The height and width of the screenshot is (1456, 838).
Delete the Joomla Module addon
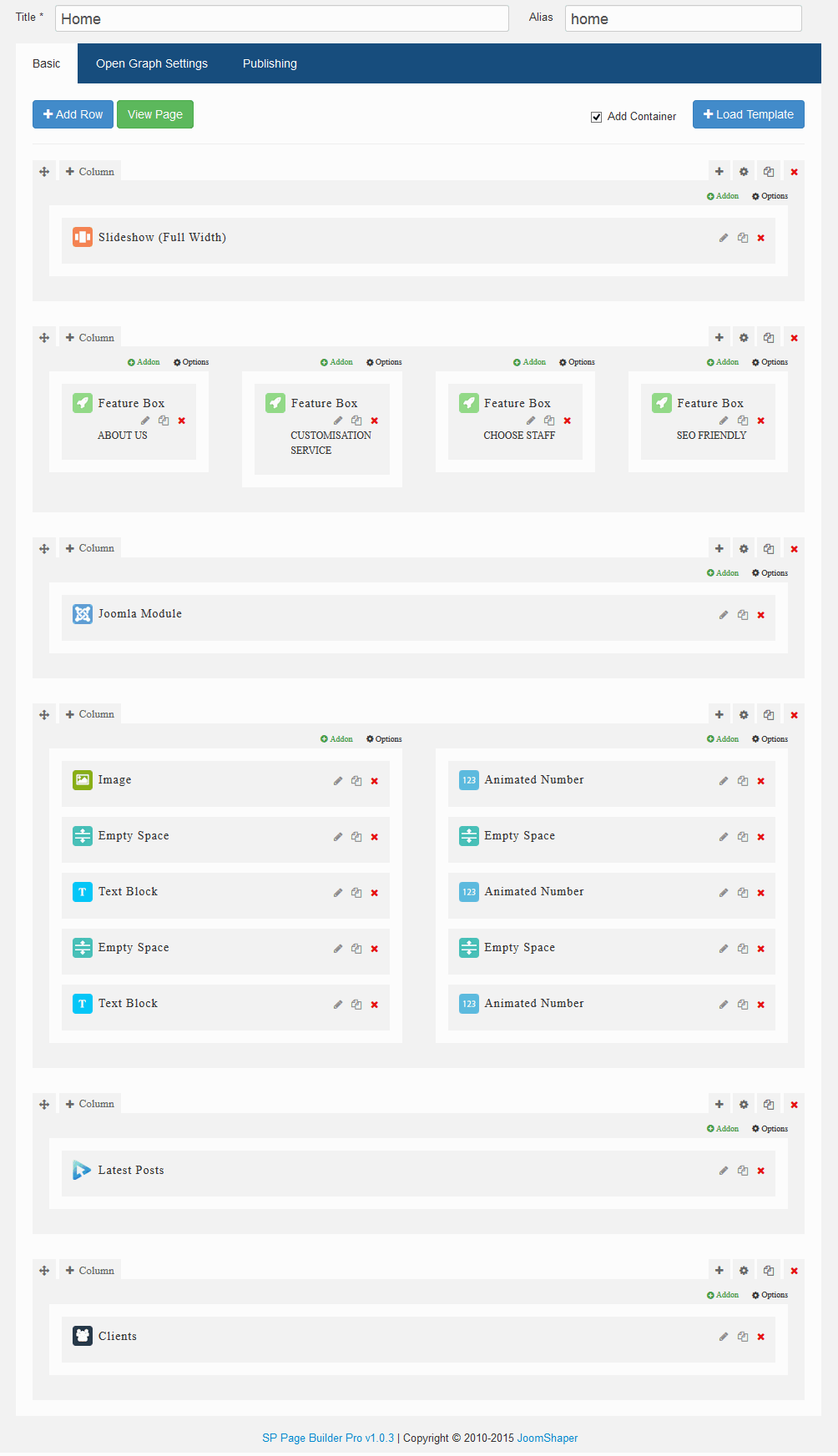761,615
